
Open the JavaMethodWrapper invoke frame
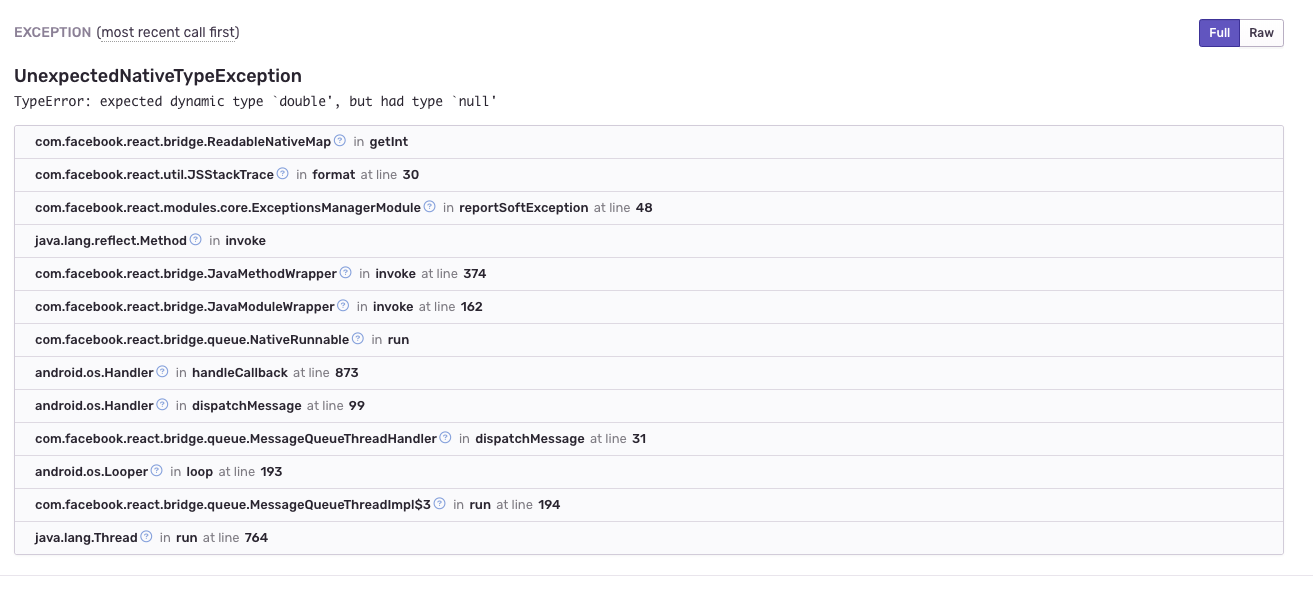(x=649, y=274)
